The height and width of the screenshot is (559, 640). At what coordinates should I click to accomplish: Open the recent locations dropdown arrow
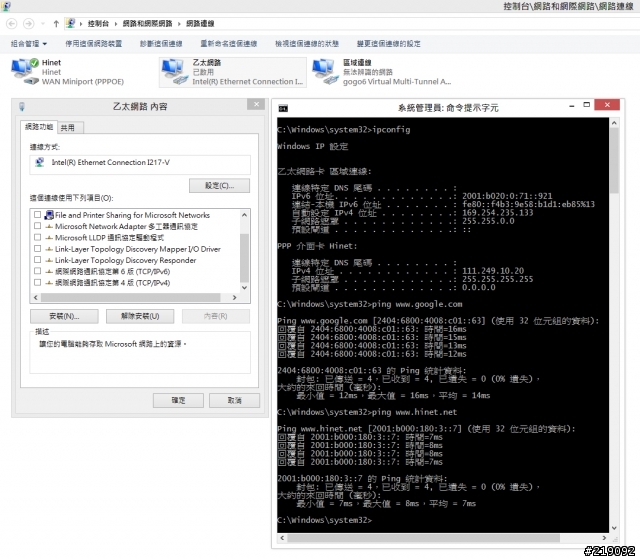coord(43,24)
